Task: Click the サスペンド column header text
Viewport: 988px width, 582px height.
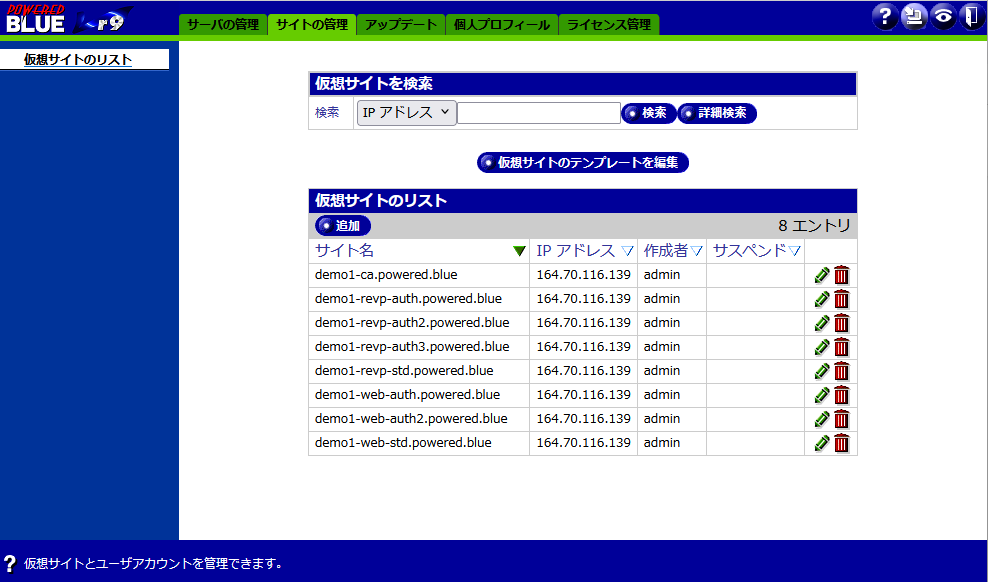Action: point(749,251)
